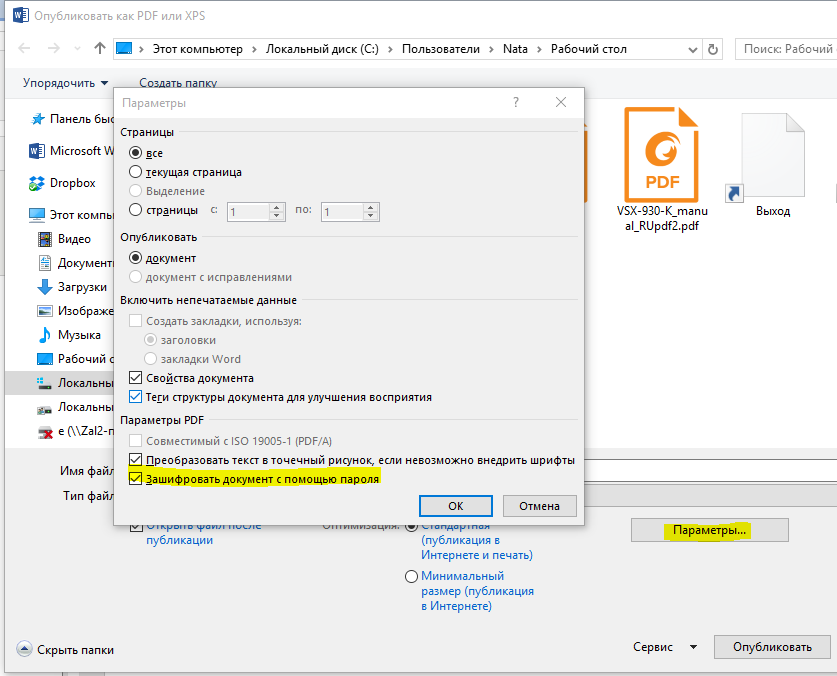
Task: Click the Опубликовать button
Action: point(772,647)
